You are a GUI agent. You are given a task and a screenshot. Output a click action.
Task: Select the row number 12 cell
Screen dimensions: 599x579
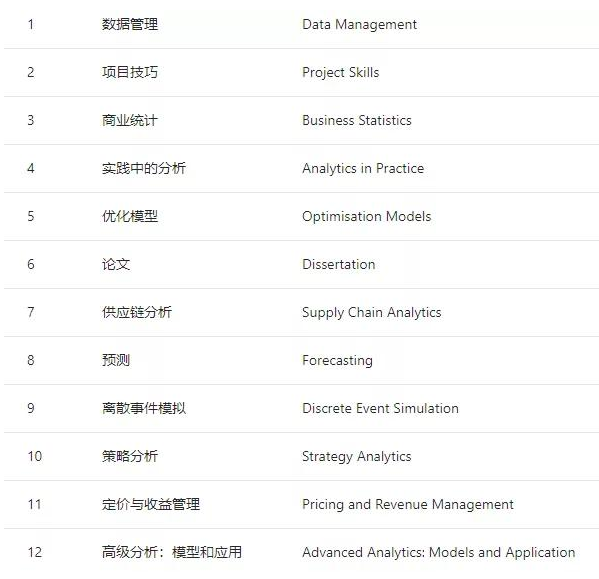[35, 552]
